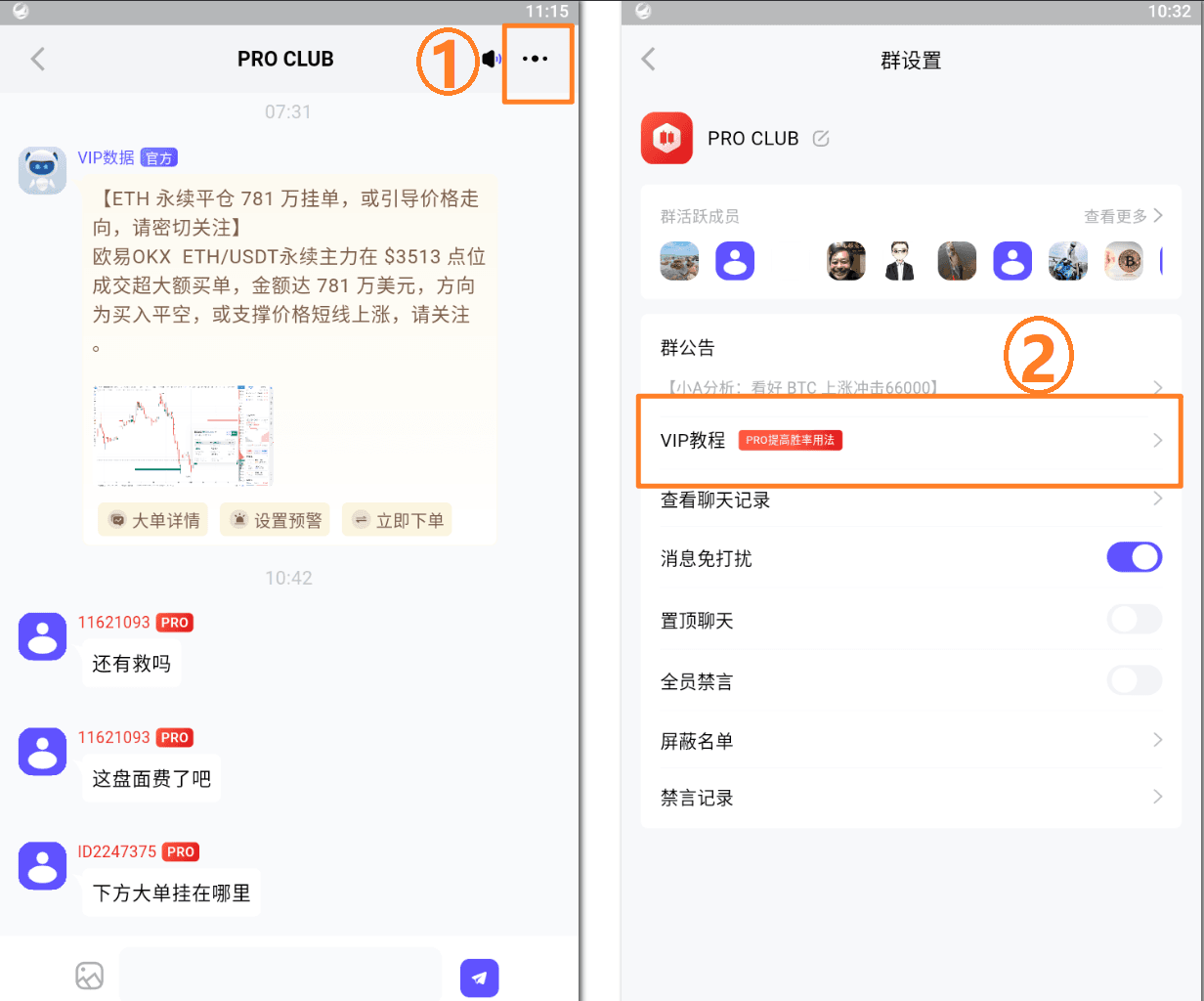Image resolution: width=1204 pixels, height=1001 pixels.
Task: Tap the PRO badge next to ID2247375
Action: [x=181, y=851]
